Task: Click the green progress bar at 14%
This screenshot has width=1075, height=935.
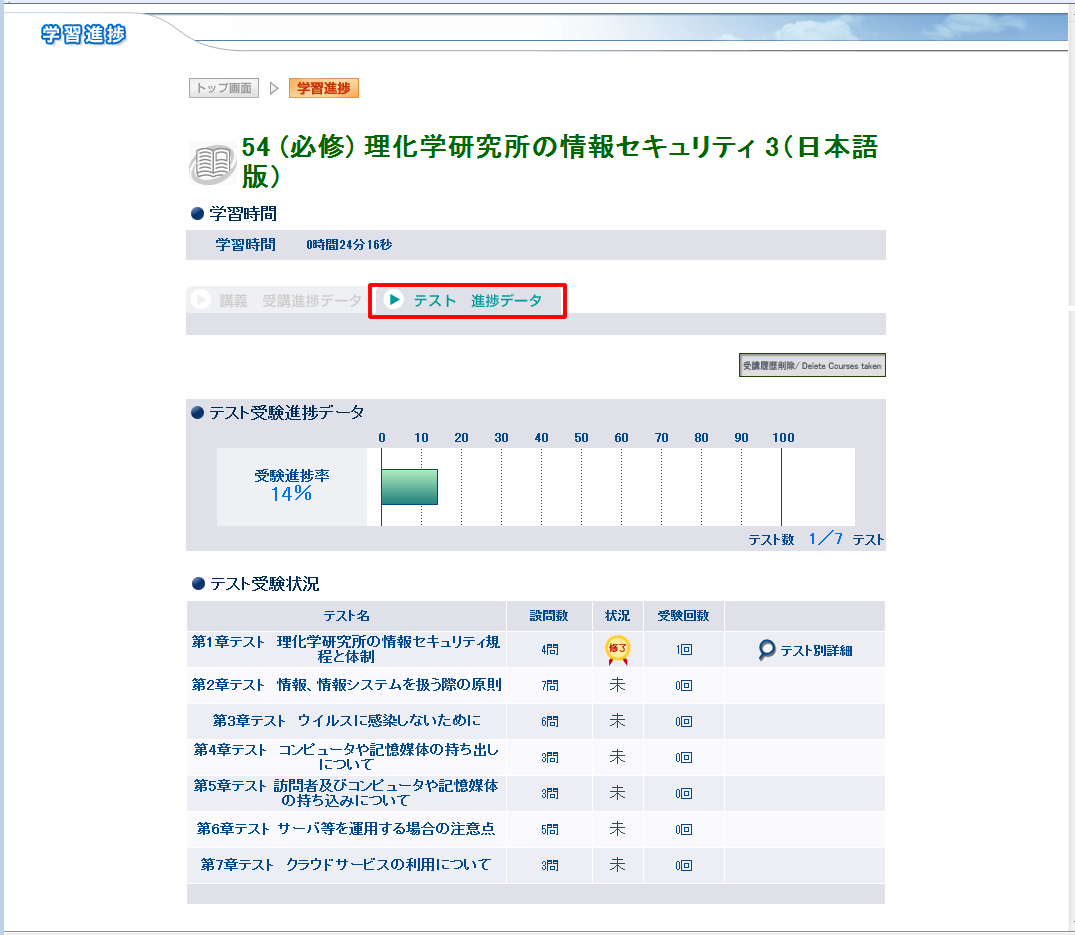Action: (x=409, y=487)
